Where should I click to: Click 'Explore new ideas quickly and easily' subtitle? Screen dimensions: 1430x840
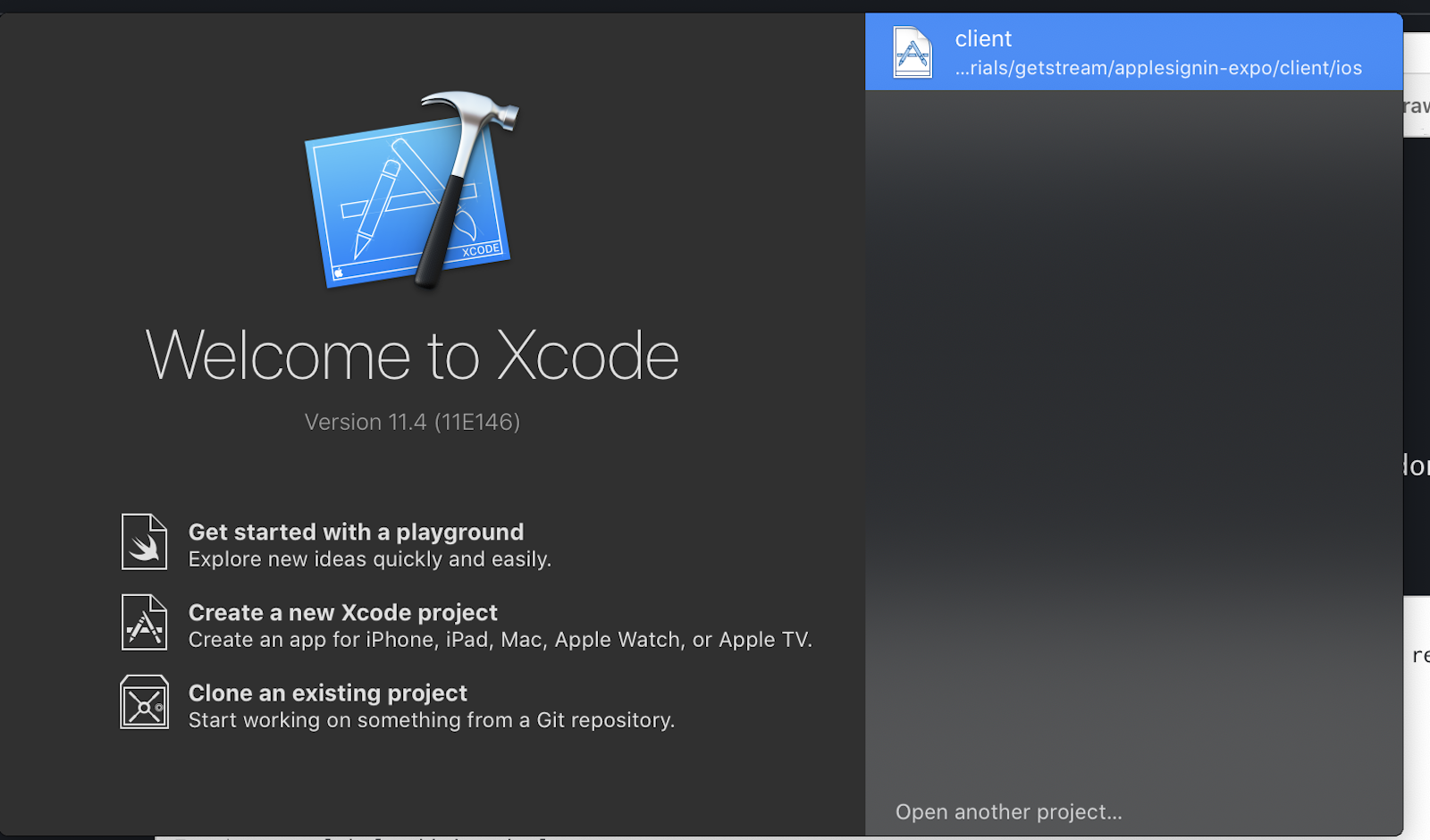click(x=369, y=559)
